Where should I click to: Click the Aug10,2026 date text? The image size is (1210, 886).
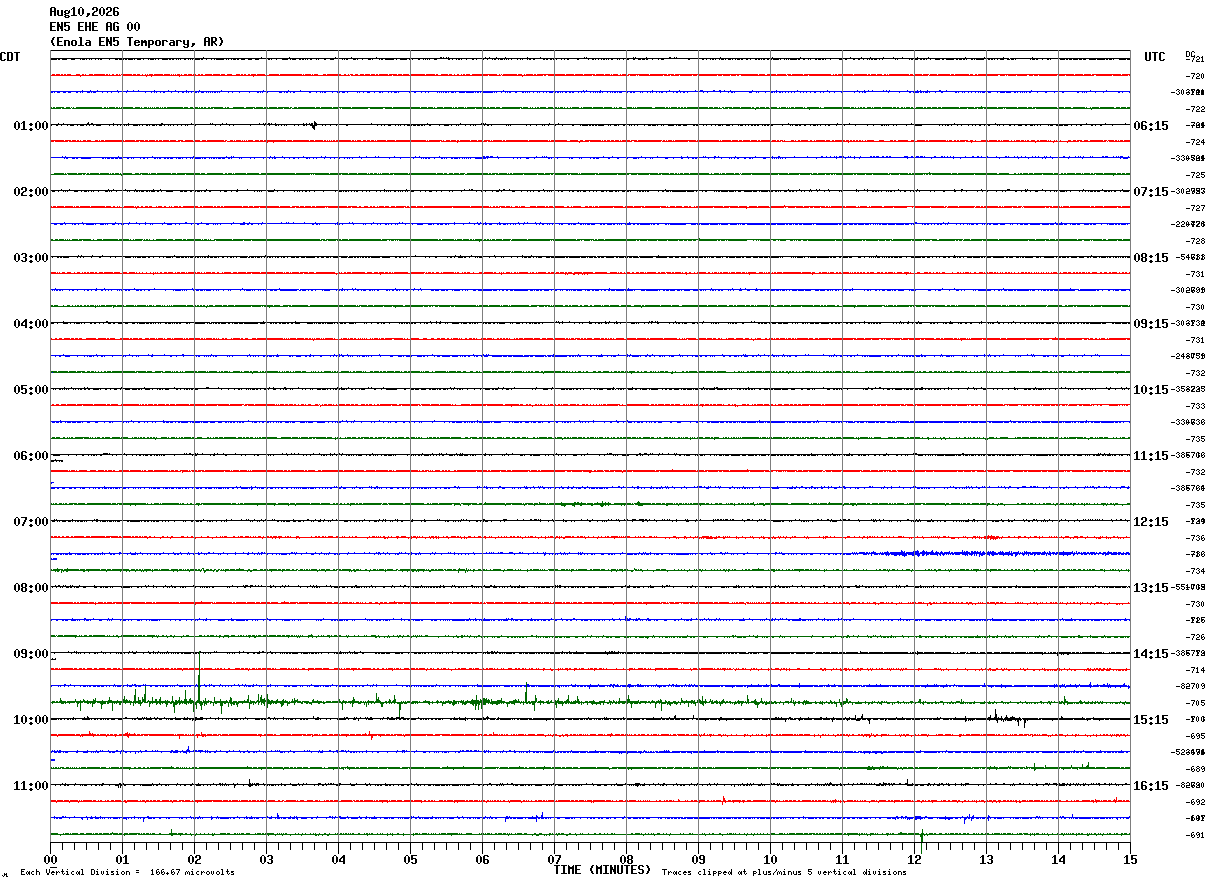point(84,12)
